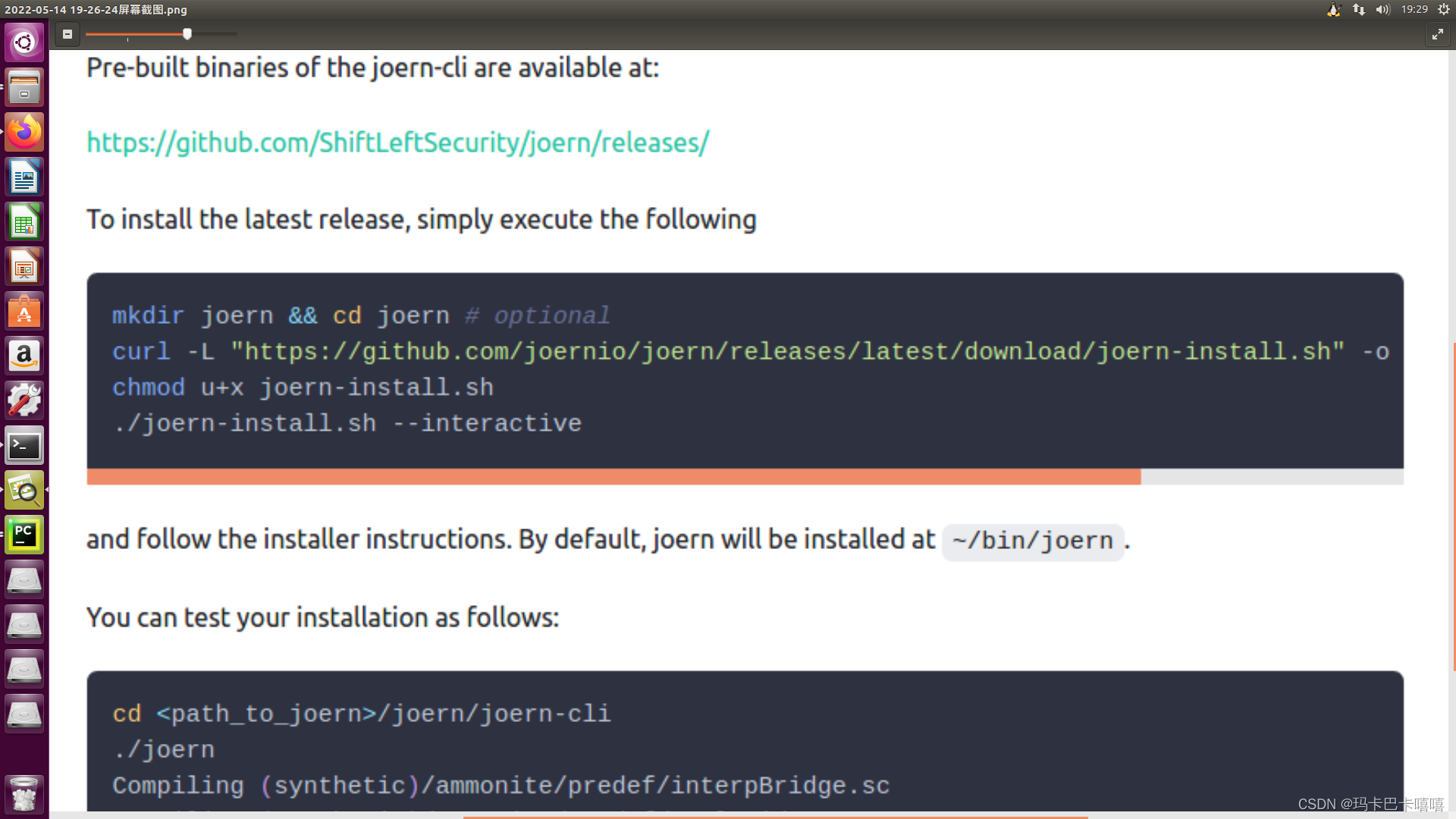
Task: Click the Compiling interpBridge.sc output line
Action: [x=501, y=786]
